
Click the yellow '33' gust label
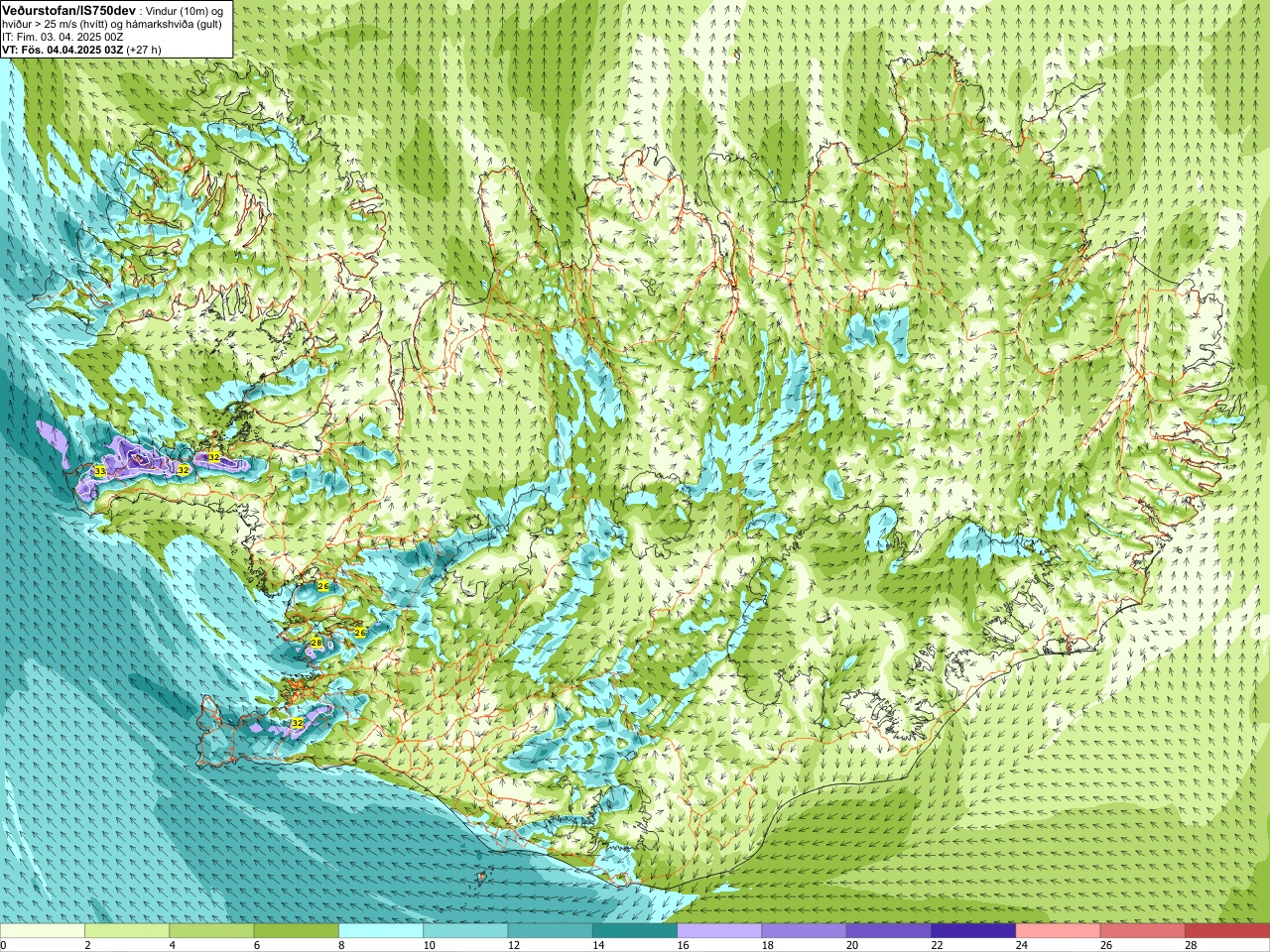pos(99,471)
